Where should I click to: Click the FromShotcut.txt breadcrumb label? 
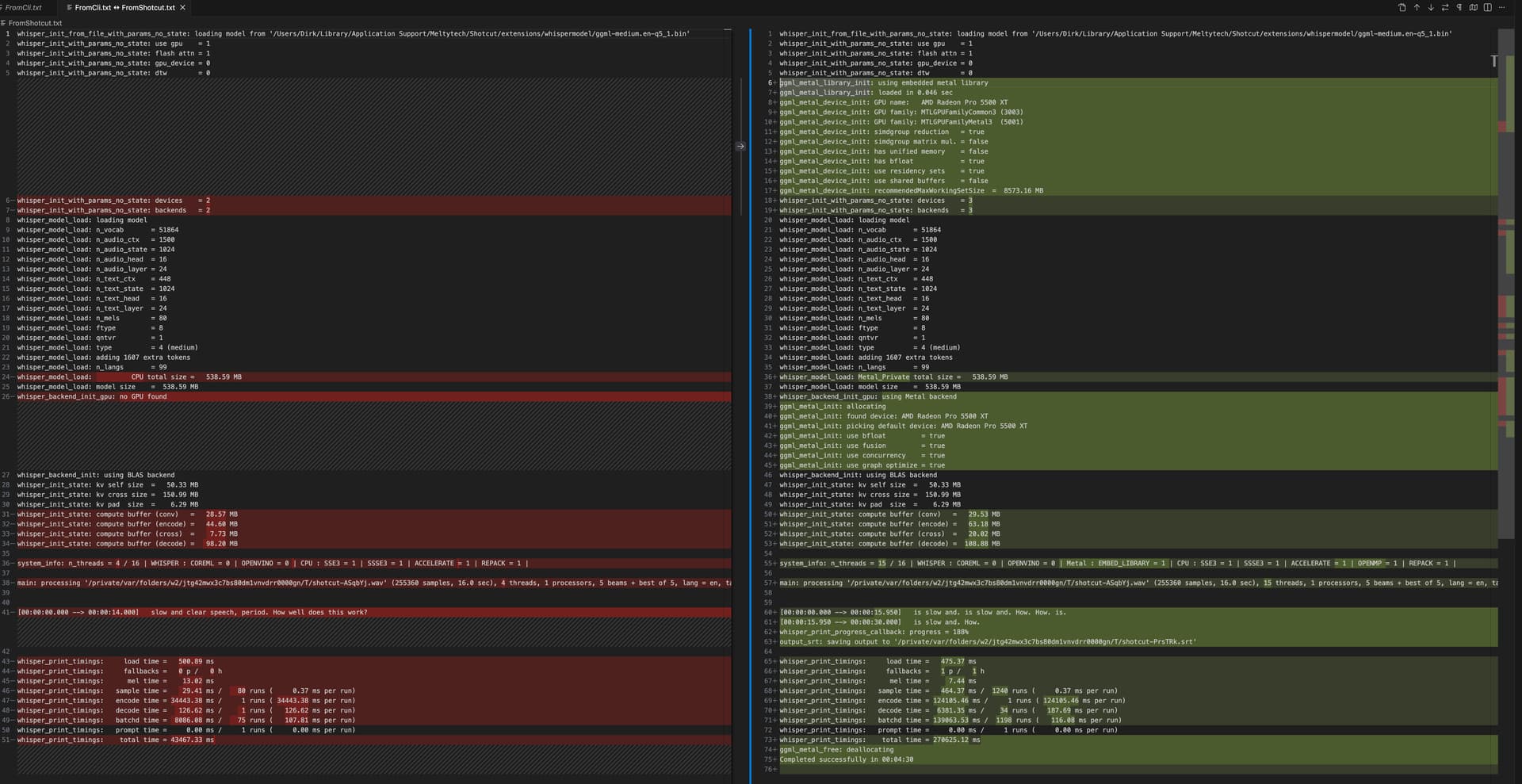click(35, 23)
